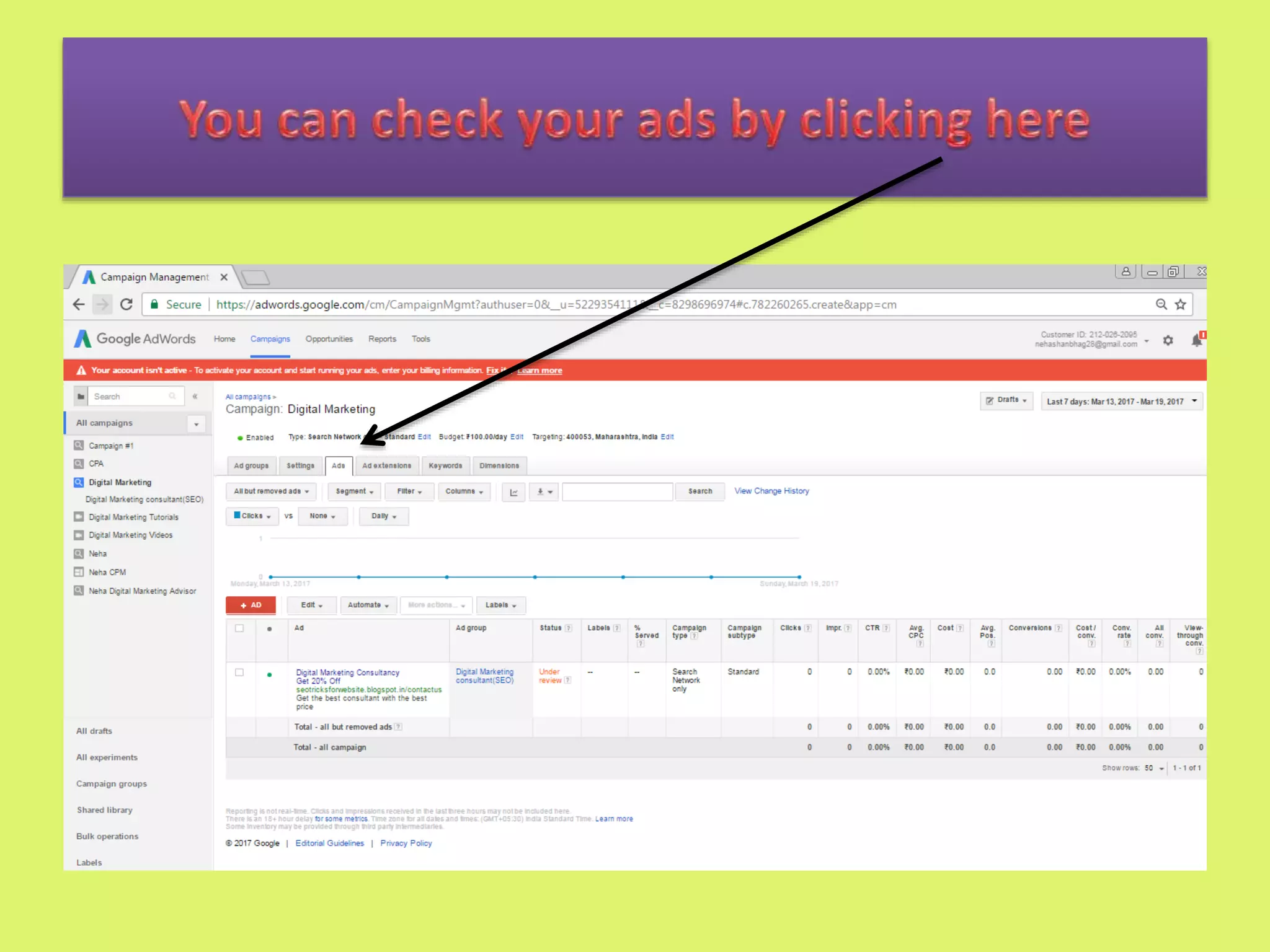Toggle the green ad status dot
This screenshot has height=952, width=1270.
point(269,674)
